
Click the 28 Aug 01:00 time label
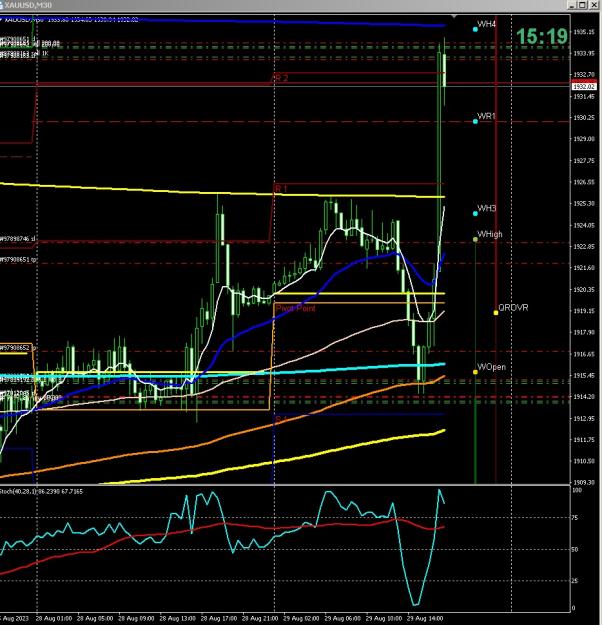click(x=54, y=618)
